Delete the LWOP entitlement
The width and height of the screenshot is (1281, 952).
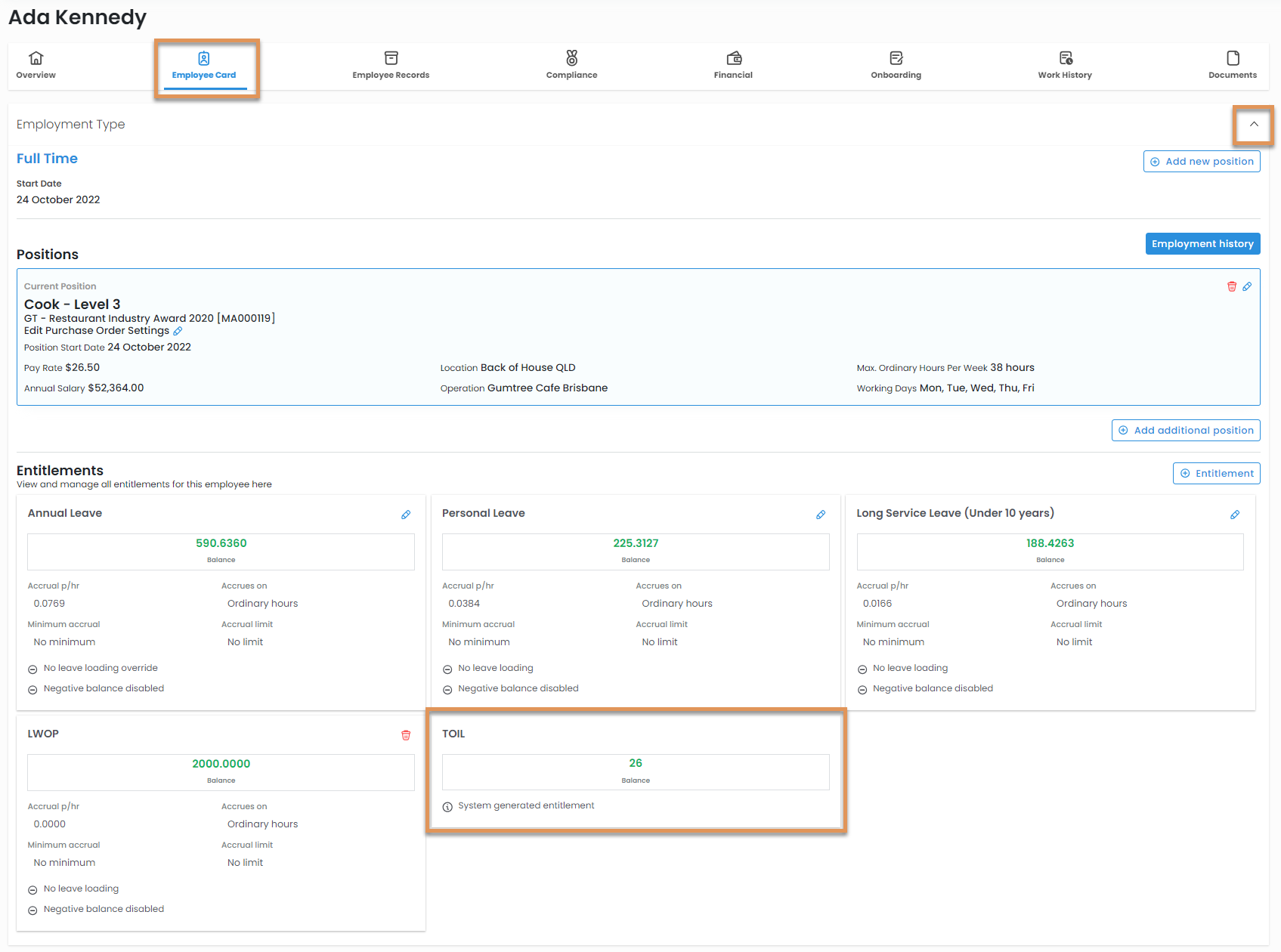[406, 735]
